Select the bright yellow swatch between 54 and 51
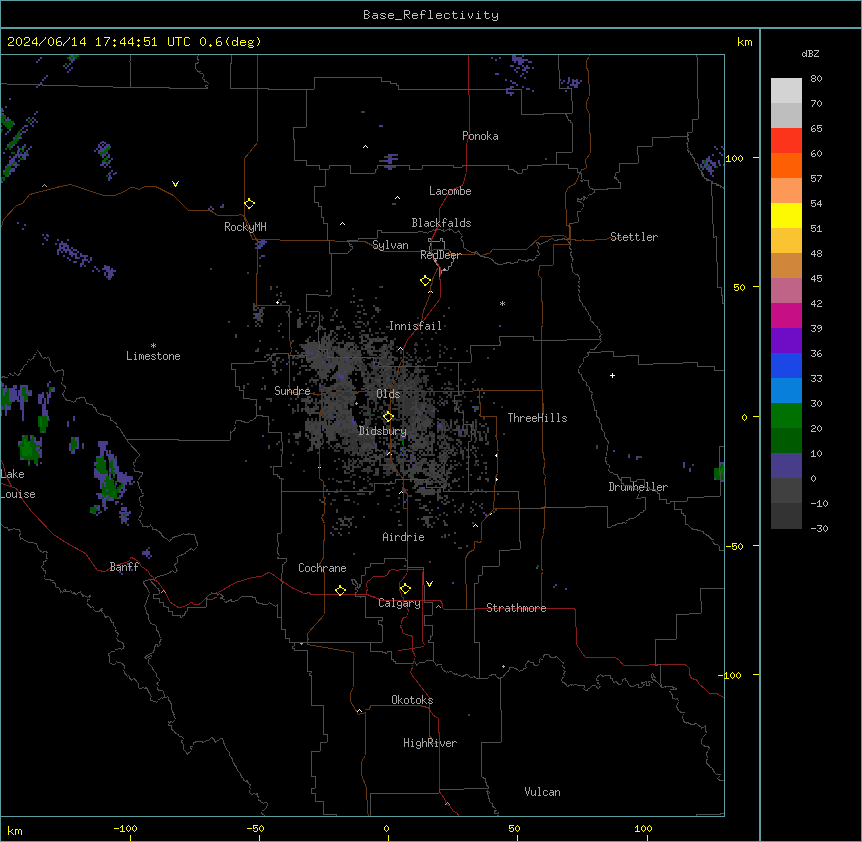 pos(786,215)
